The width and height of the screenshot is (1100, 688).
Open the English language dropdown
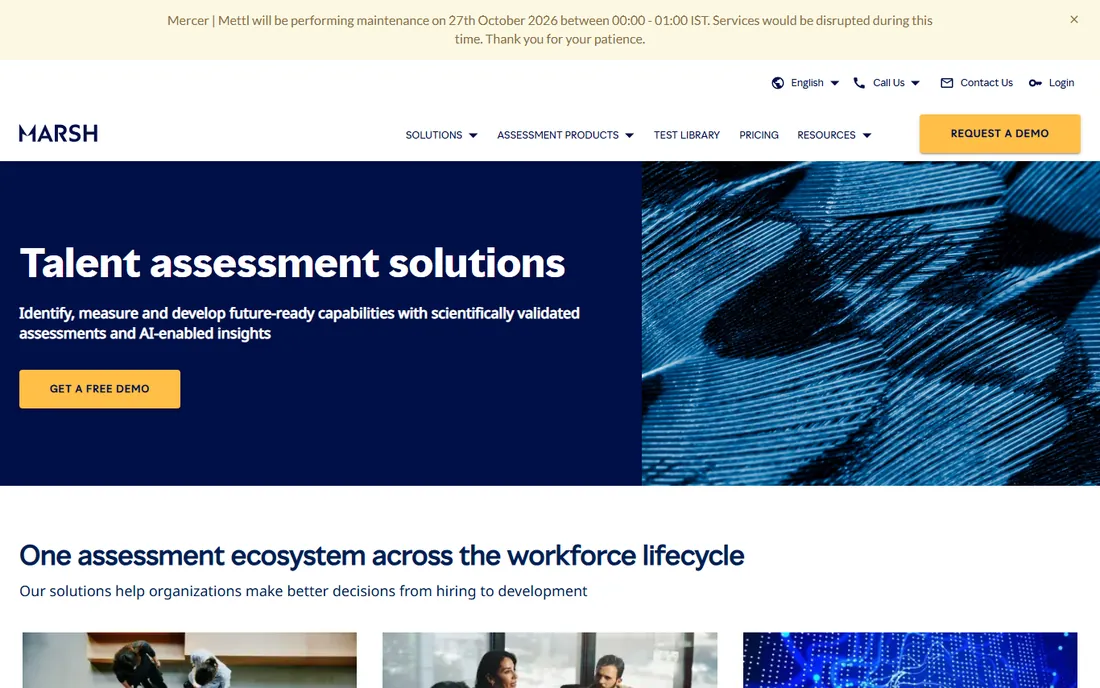click(807, 83)
